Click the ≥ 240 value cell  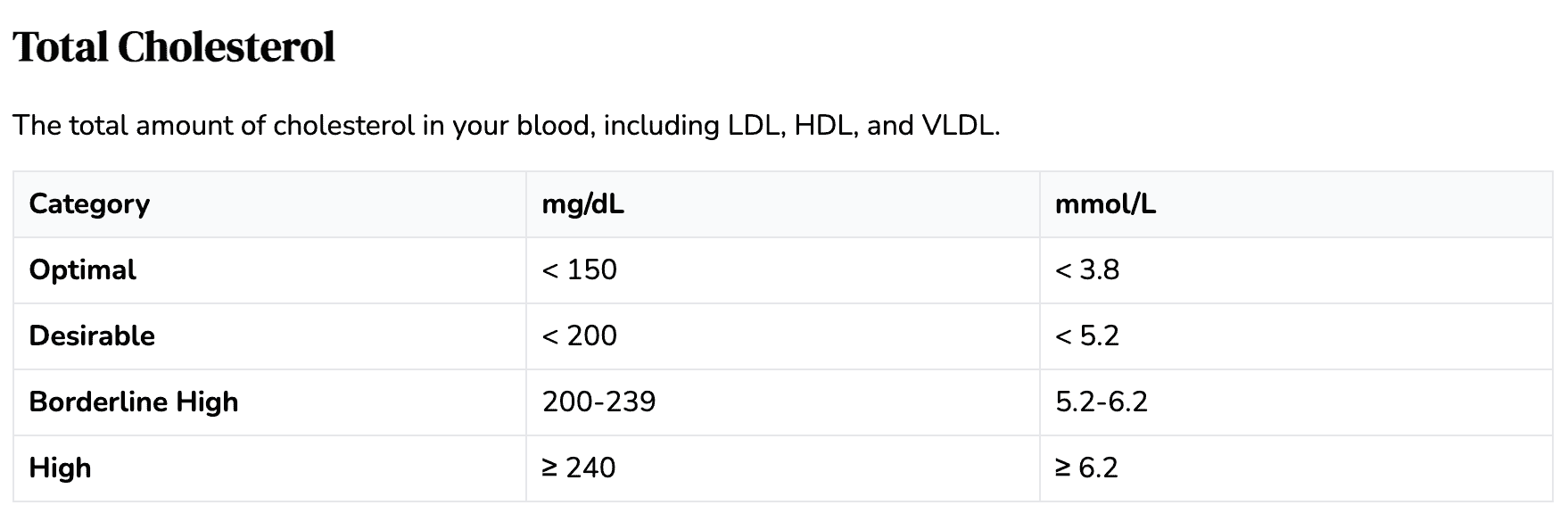pos(579,468)
